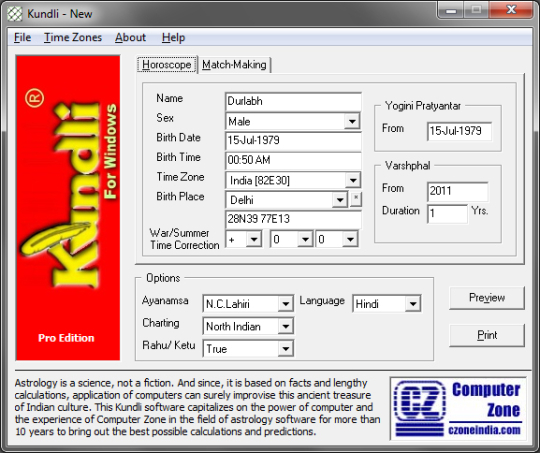Click the small button next to Birth Place
Viewport: 540px width, 453px height.
(x=356, y=199)
